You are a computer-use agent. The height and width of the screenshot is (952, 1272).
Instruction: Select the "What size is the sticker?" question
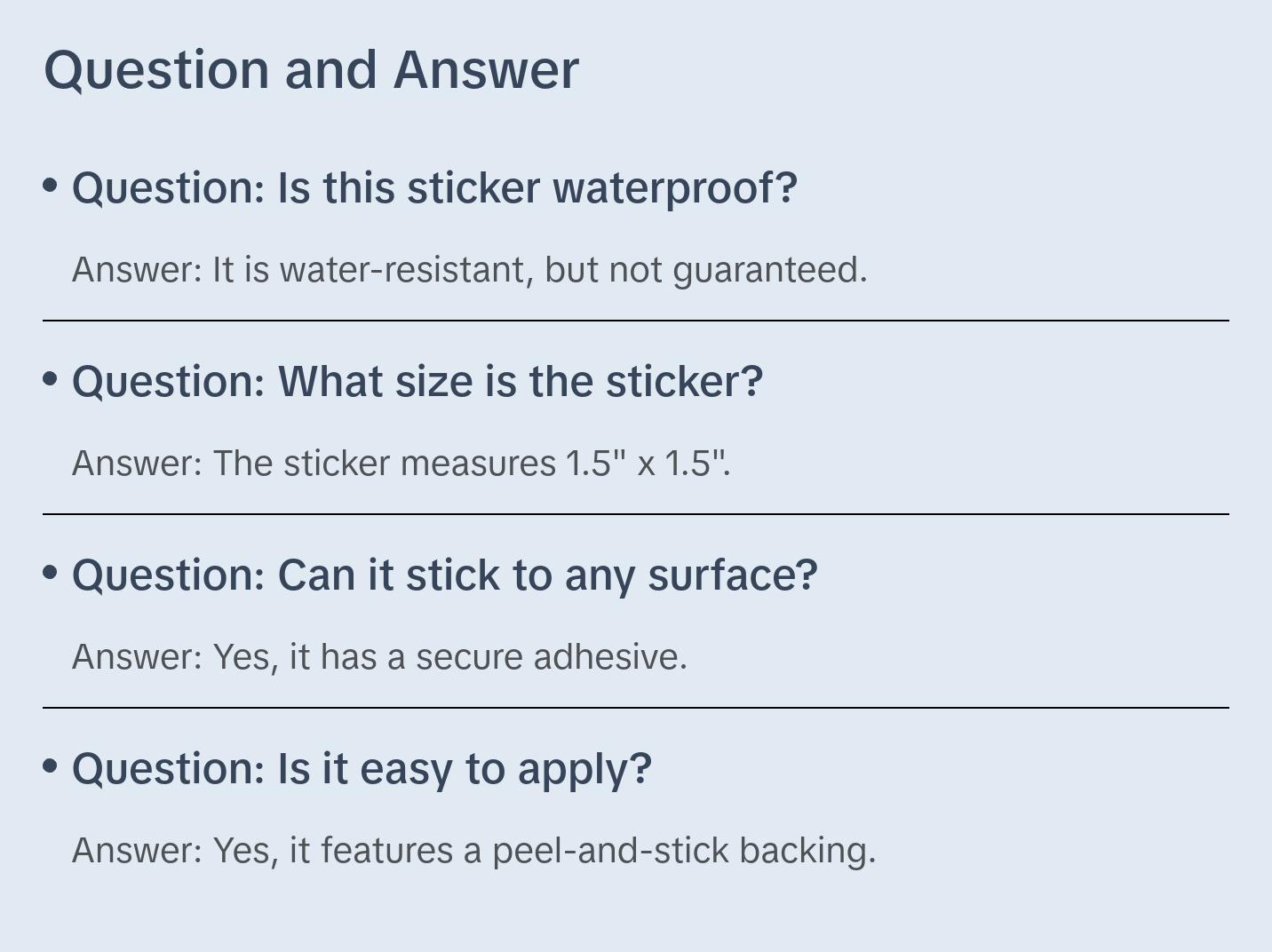[x=417, y=382]
